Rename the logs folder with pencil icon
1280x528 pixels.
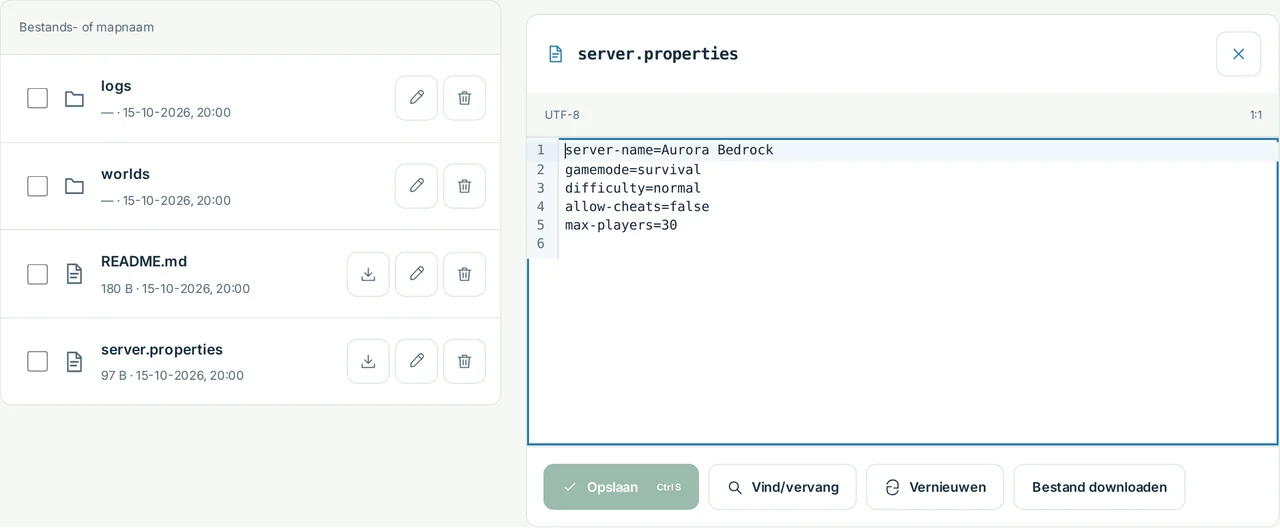[416, 98]
